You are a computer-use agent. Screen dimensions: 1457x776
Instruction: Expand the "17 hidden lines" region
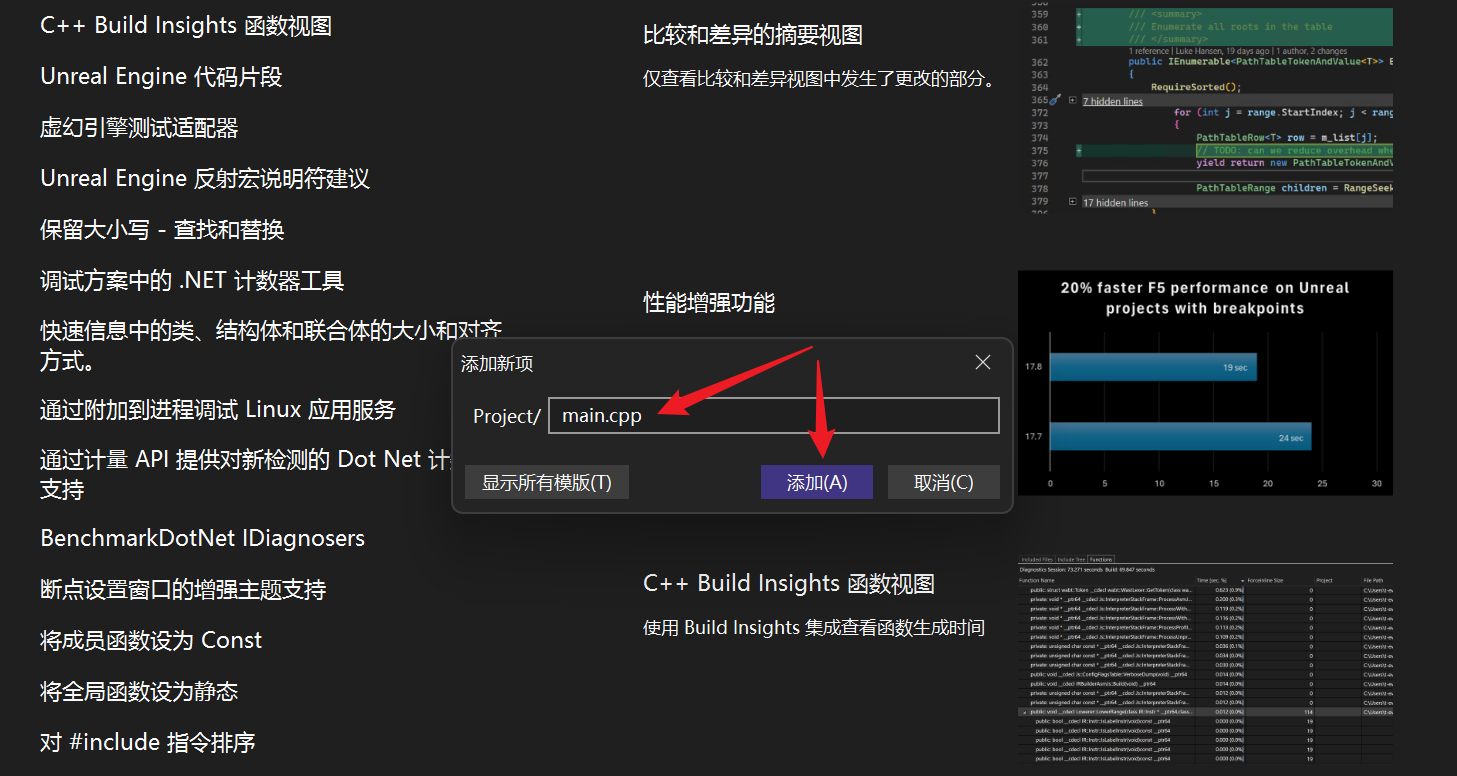pos(1072,202)
